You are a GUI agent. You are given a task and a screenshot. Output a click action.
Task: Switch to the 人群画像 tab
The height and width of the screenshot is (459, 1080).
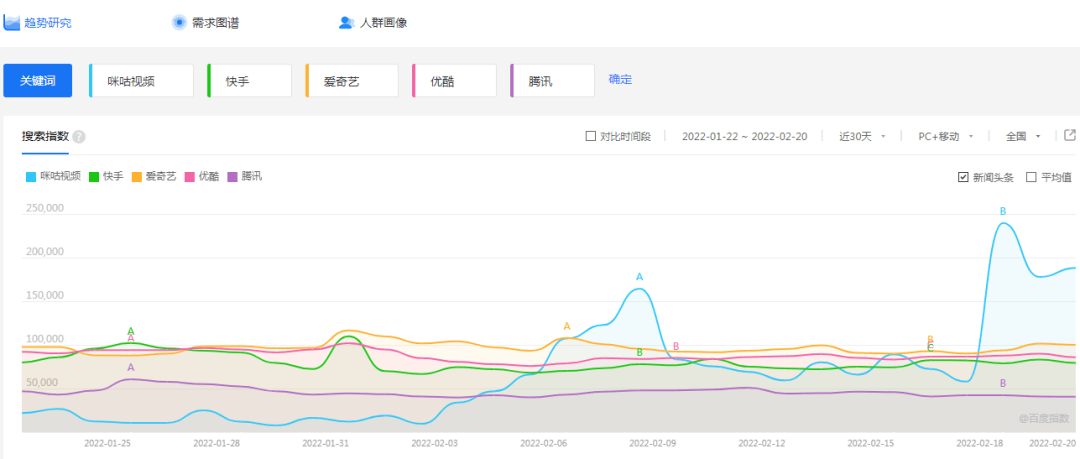tap(383, 23)
